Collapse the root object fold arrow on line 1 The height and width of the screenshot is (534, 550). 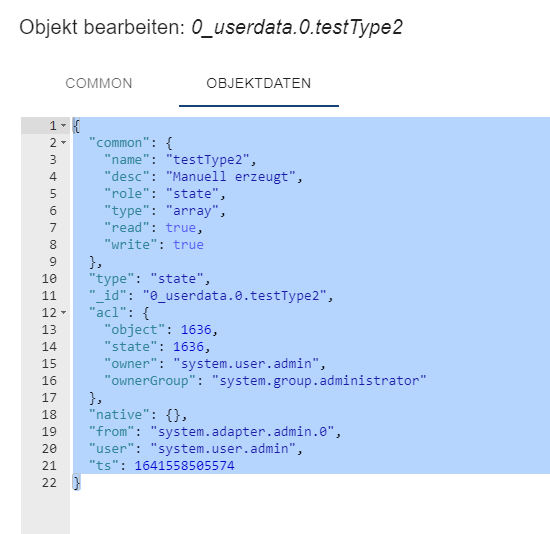tap(63, 125)
